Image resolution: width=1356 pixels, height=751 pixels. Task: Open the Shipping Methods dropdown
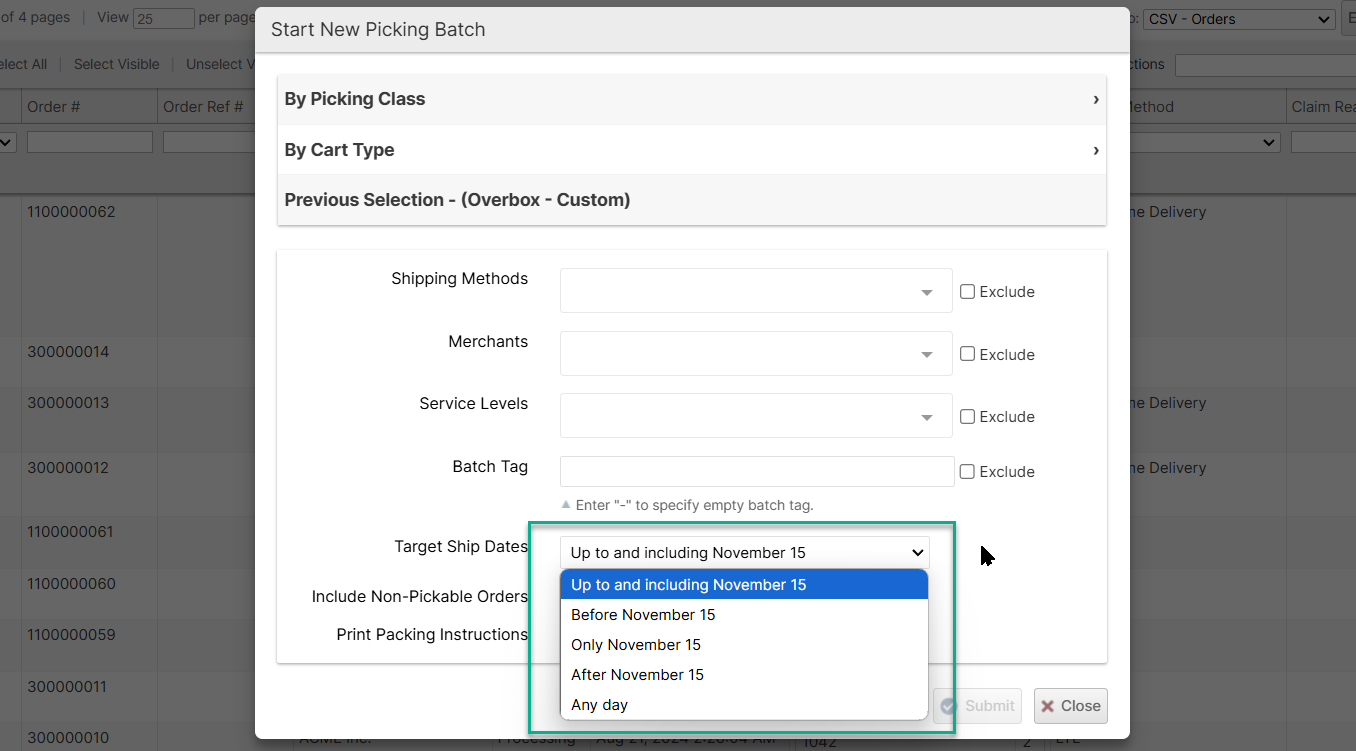(x=755, y=291)
